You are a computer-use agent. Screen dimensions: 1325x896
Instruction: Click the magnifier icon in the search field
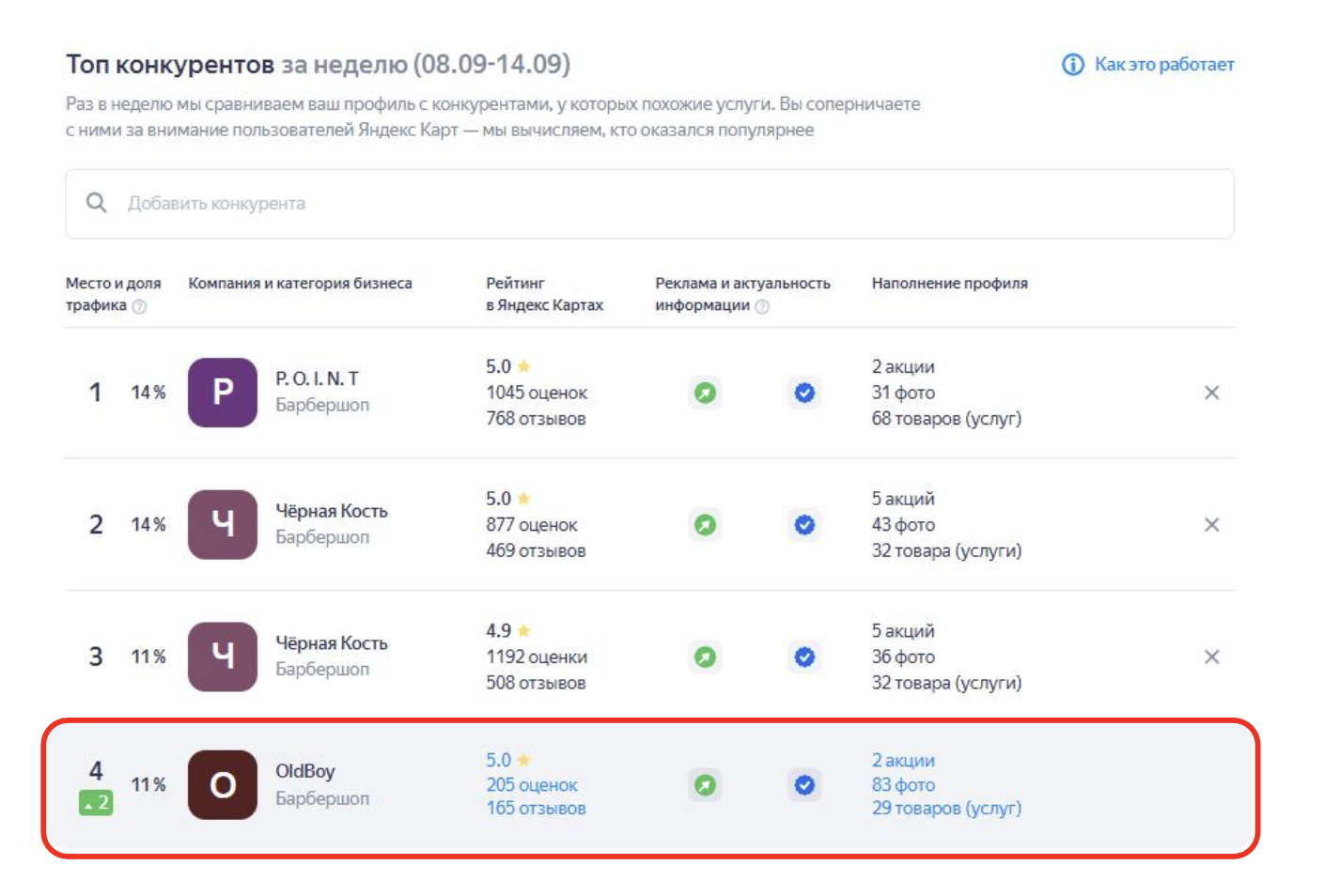tap(96, 203)
